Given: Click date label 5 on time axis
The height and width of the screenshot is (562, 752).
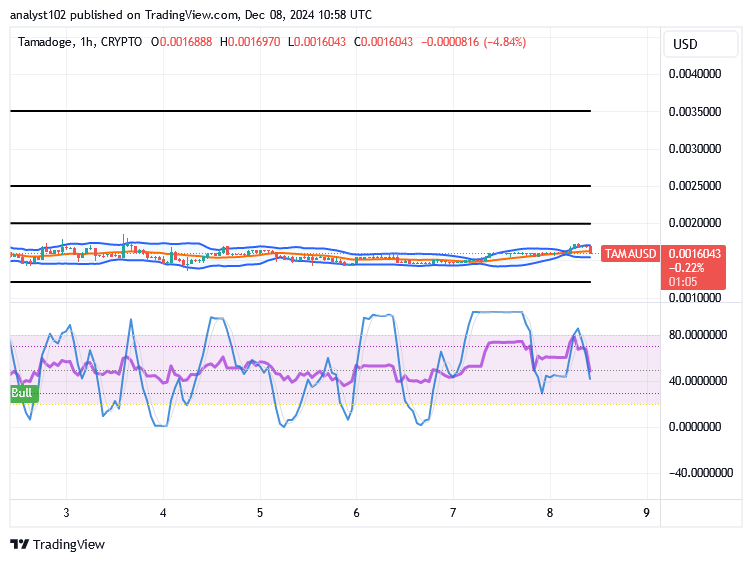Looking at the screenshot, I should click(260, 513).
